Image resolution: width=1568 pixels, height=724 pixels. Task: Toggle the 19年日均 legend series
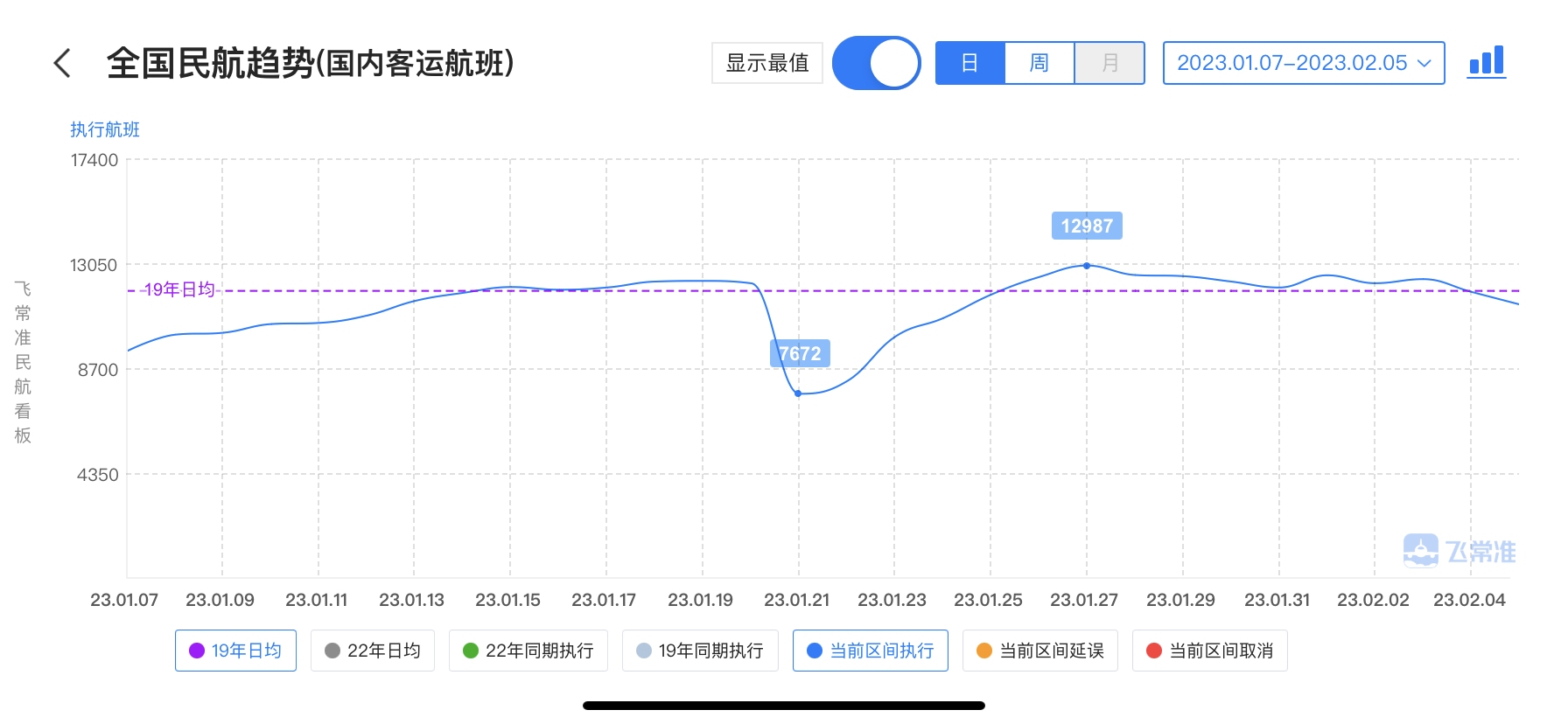pyautogui.click(x=235, y=651)
